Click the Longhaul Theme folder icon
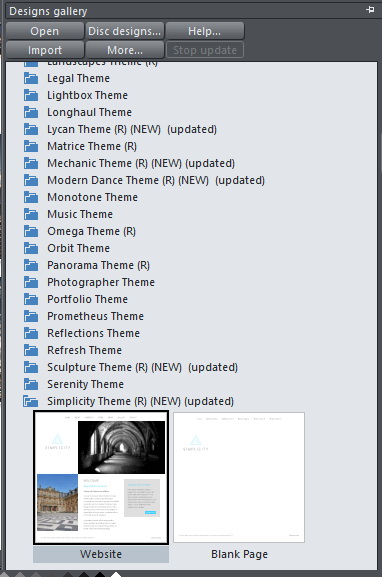The width and height of the screenshot is (382, 577). click(x=31, y=112)
